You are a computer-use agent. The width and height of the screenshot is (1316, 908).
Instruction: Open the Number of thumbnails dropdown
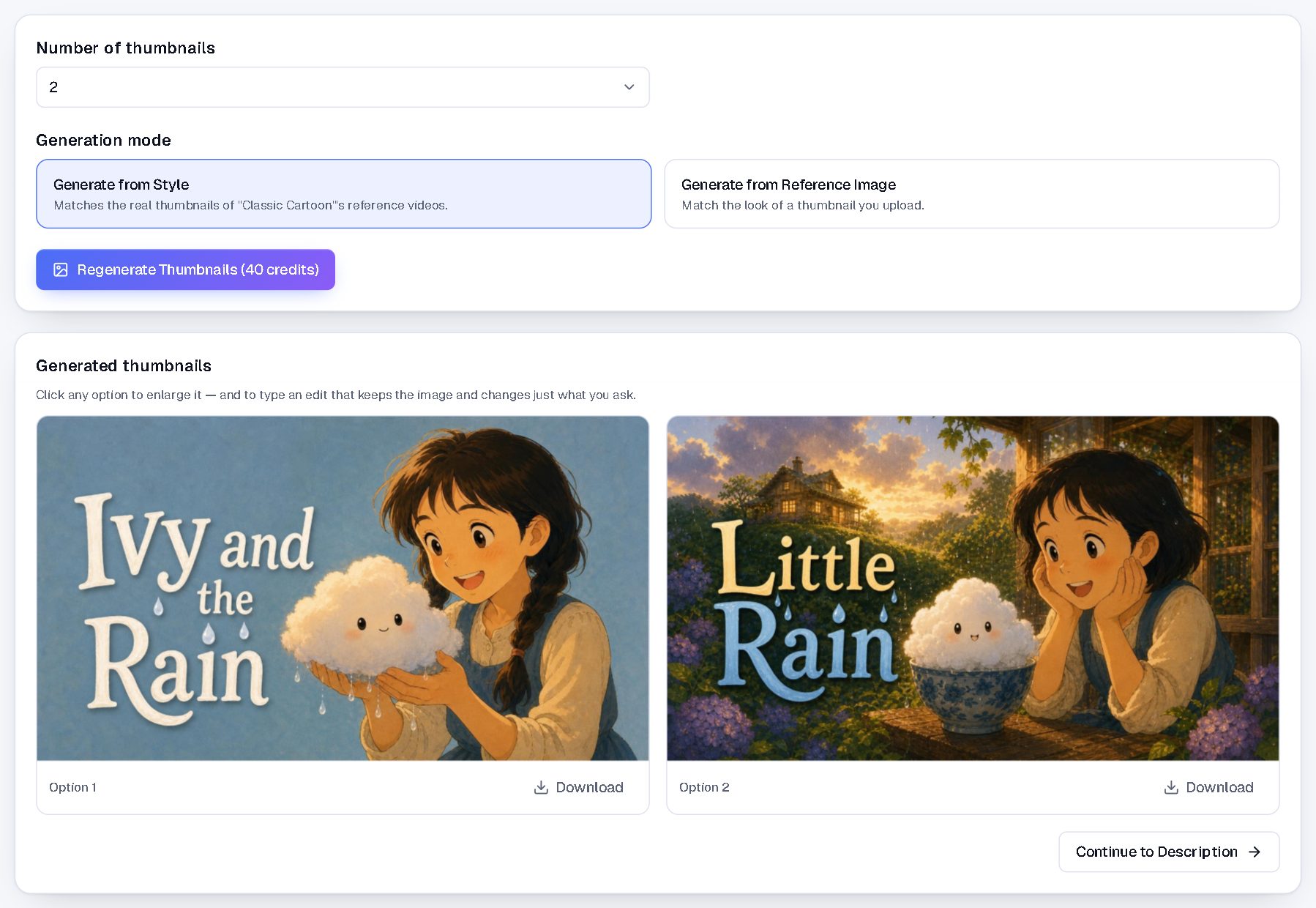pyautogui.click(x=343, y=87)
